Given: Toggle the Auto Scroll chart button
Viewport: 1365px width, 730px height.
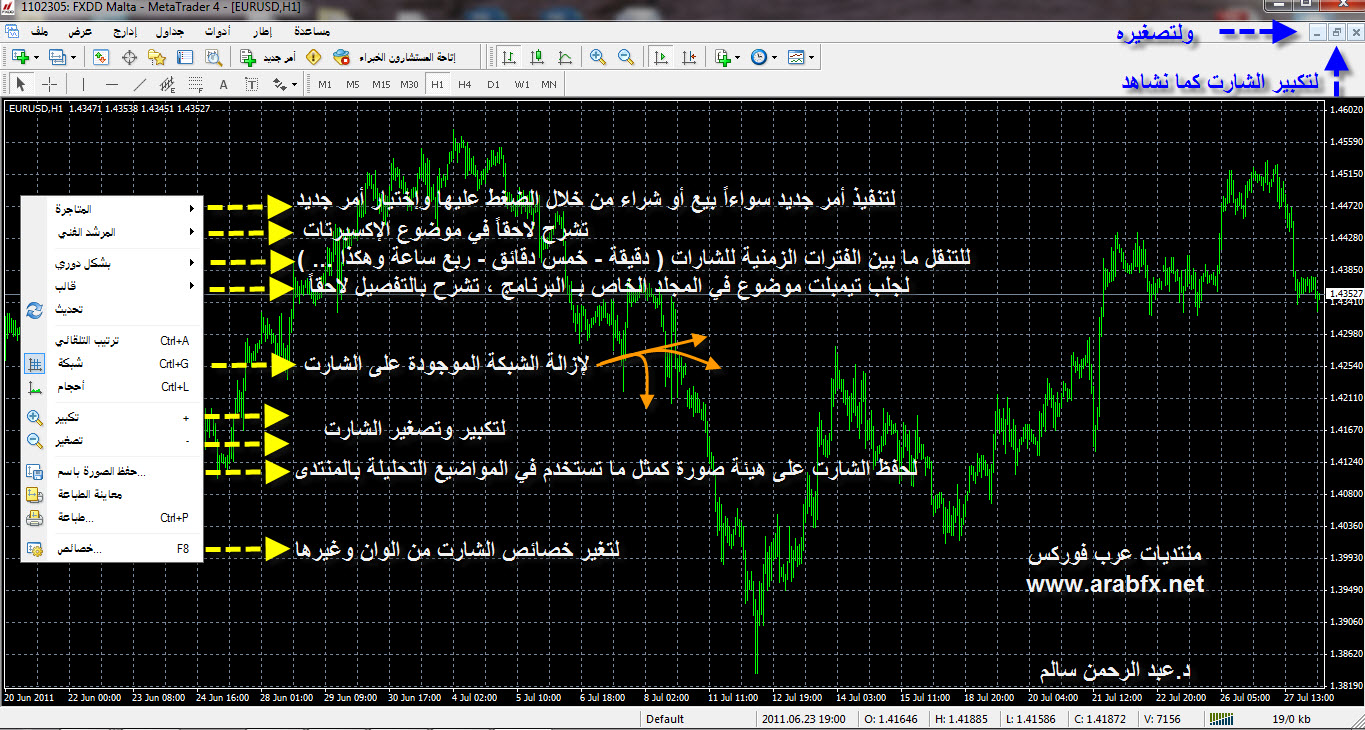Looking at the screenshot, I should pos(661,57).
